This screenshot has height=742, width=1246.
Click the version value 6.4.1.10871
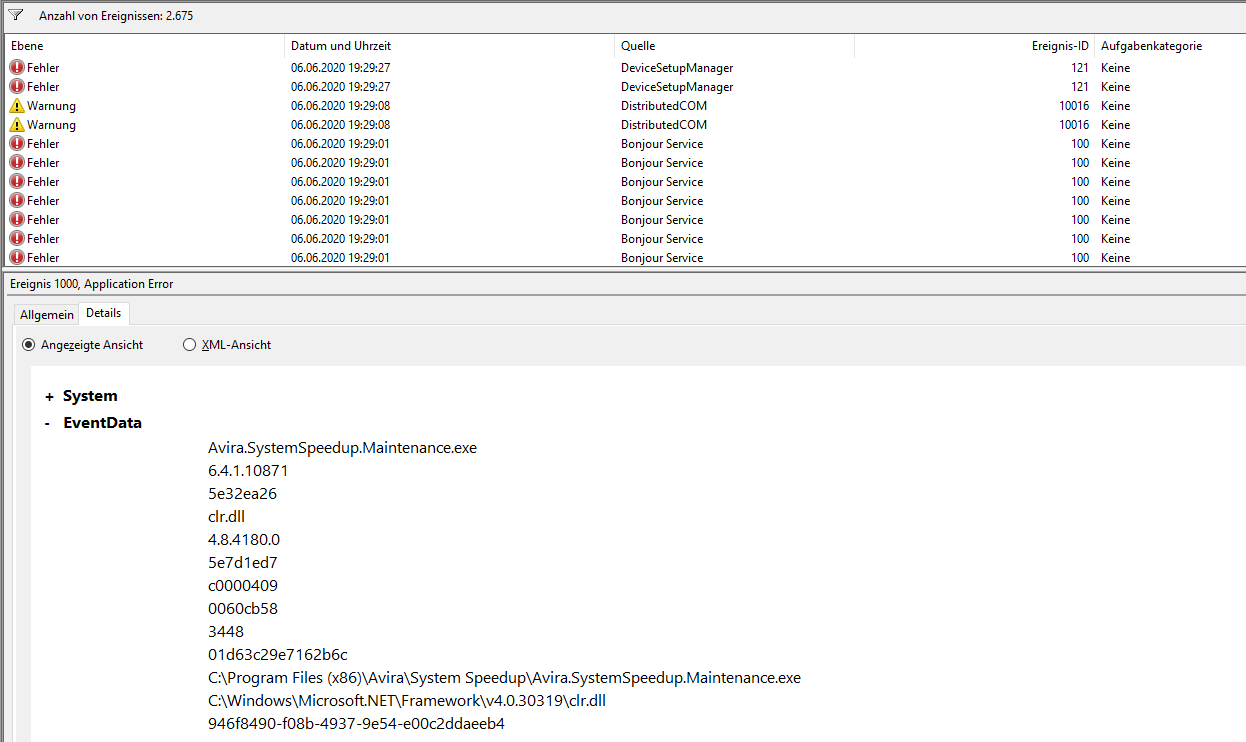(248, 471)
